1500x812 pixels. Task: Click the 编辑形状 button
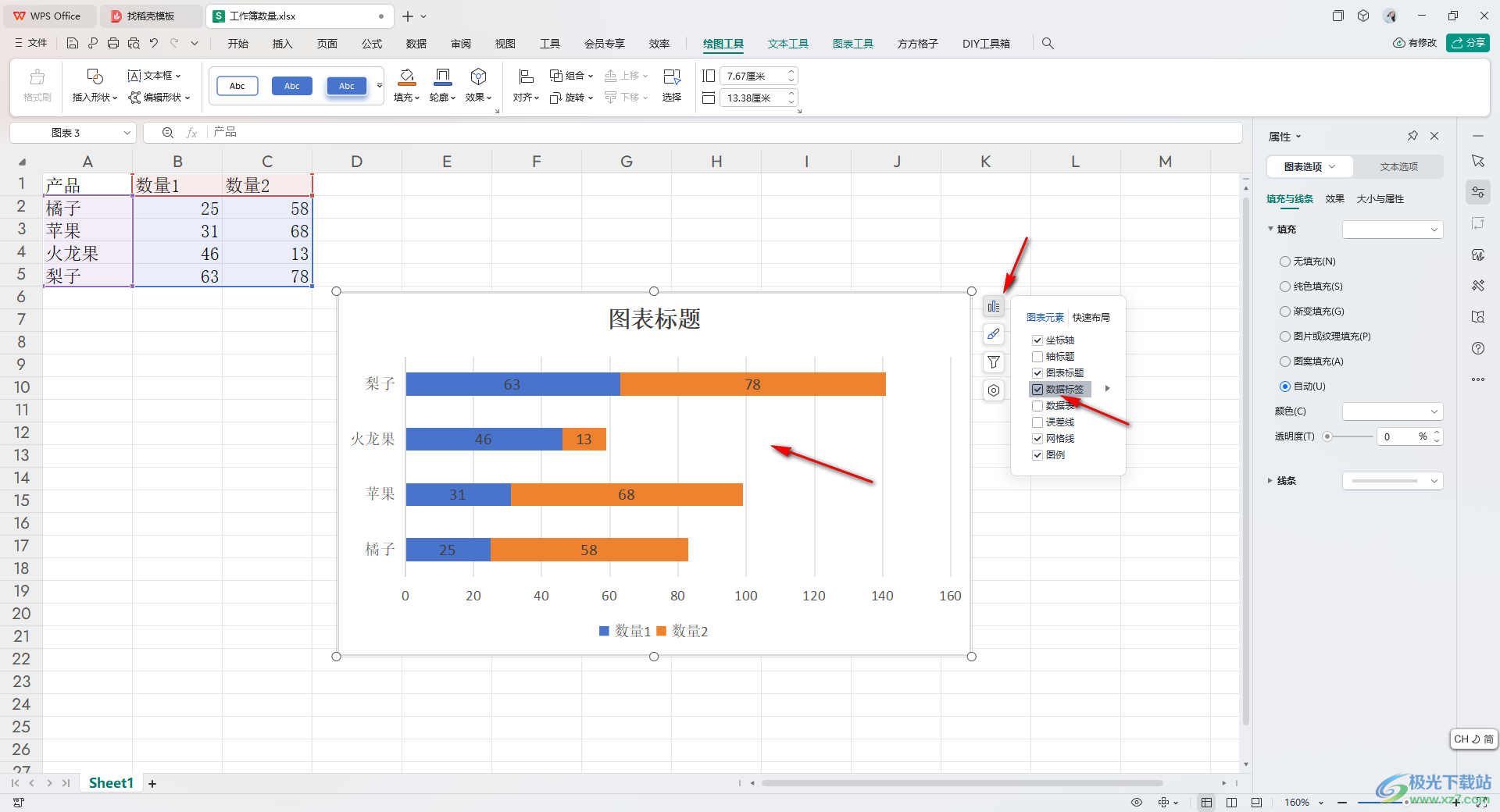click(x=159, y=98)
